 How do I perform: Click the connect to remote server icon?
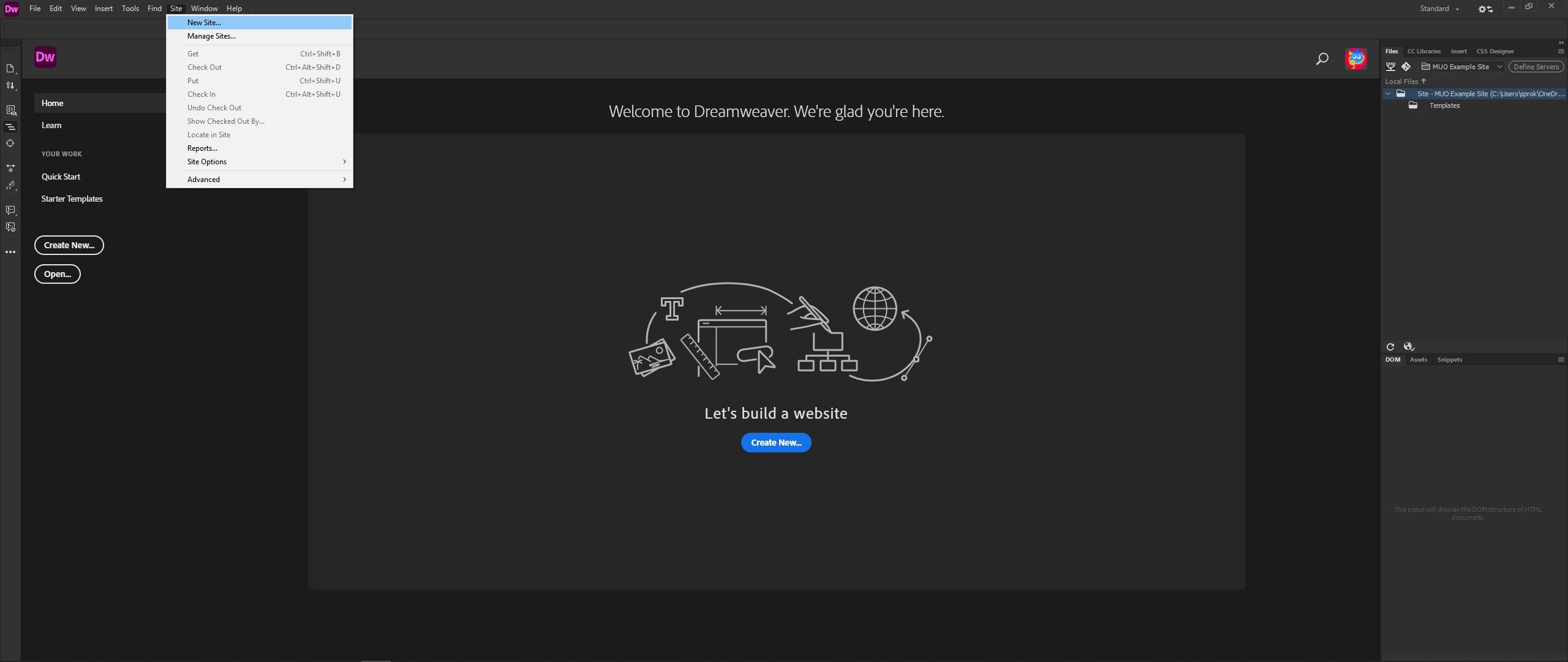pos(1390,67)
